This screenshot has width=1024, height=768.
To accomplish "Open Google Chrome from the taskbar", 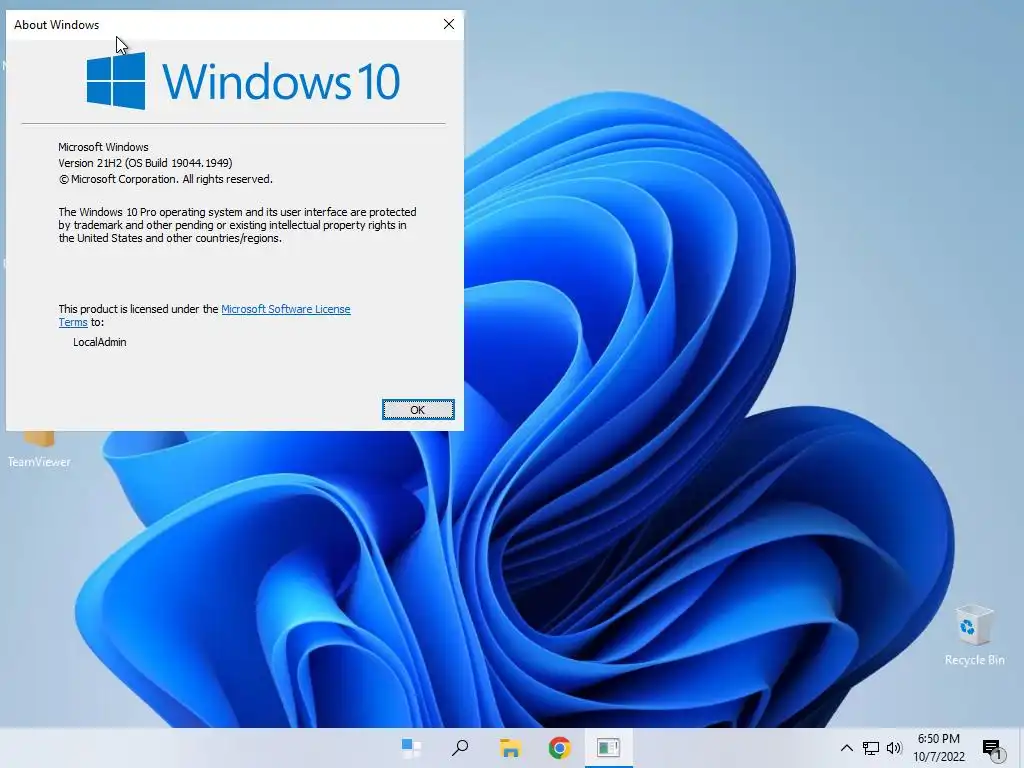I will (560, 748).
